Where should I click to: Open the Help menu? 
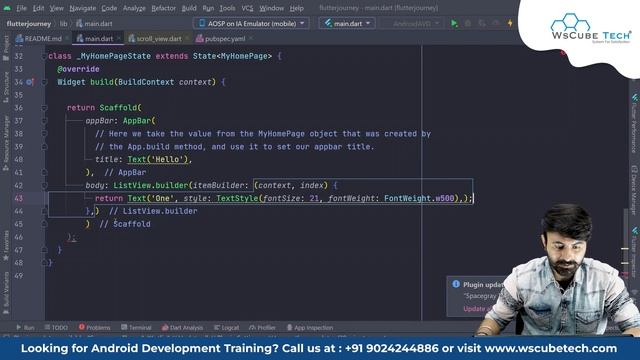tap(297, 8)
